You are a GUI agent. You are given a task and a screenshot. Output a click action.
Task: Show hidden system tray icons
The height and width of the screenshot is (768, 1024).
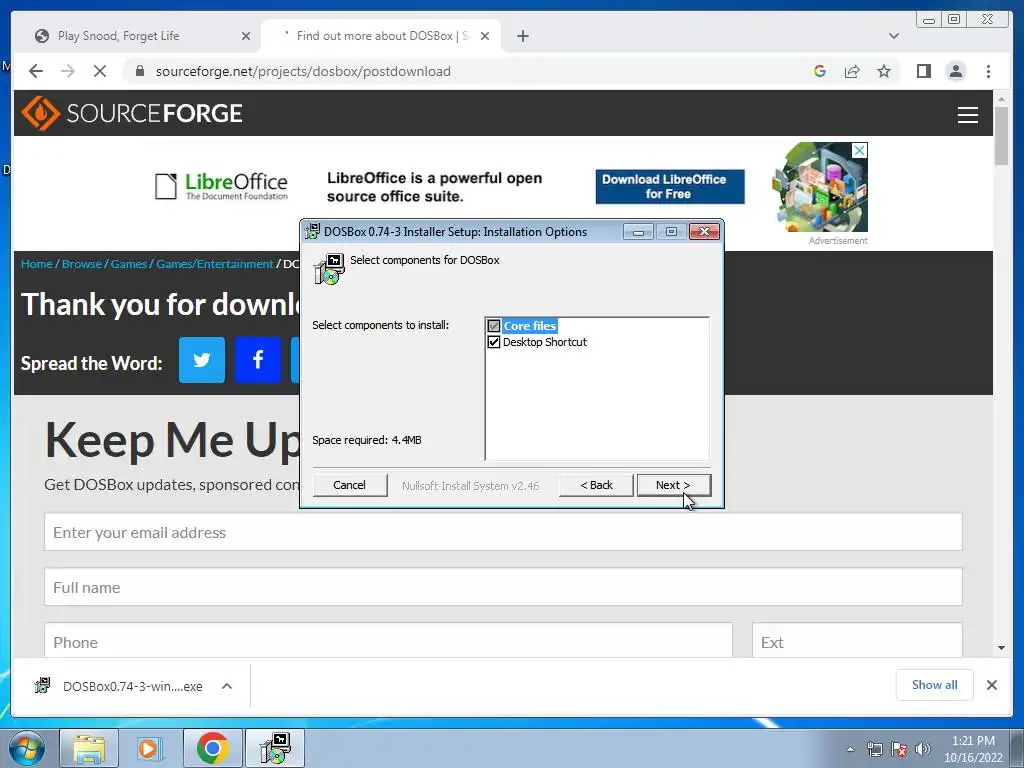[x=850, y=749]
